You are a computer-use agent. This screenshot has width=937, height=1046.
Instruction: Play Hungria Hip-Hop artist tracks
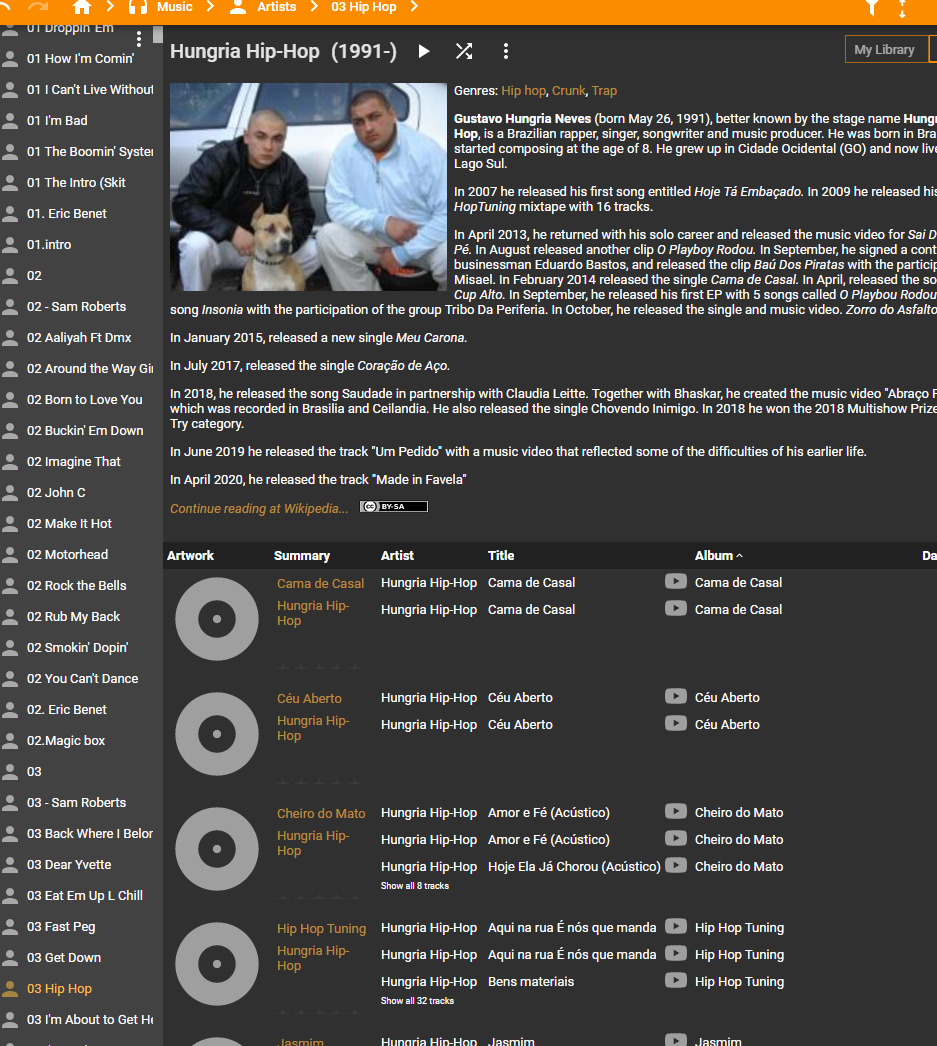tap(424, 51)
